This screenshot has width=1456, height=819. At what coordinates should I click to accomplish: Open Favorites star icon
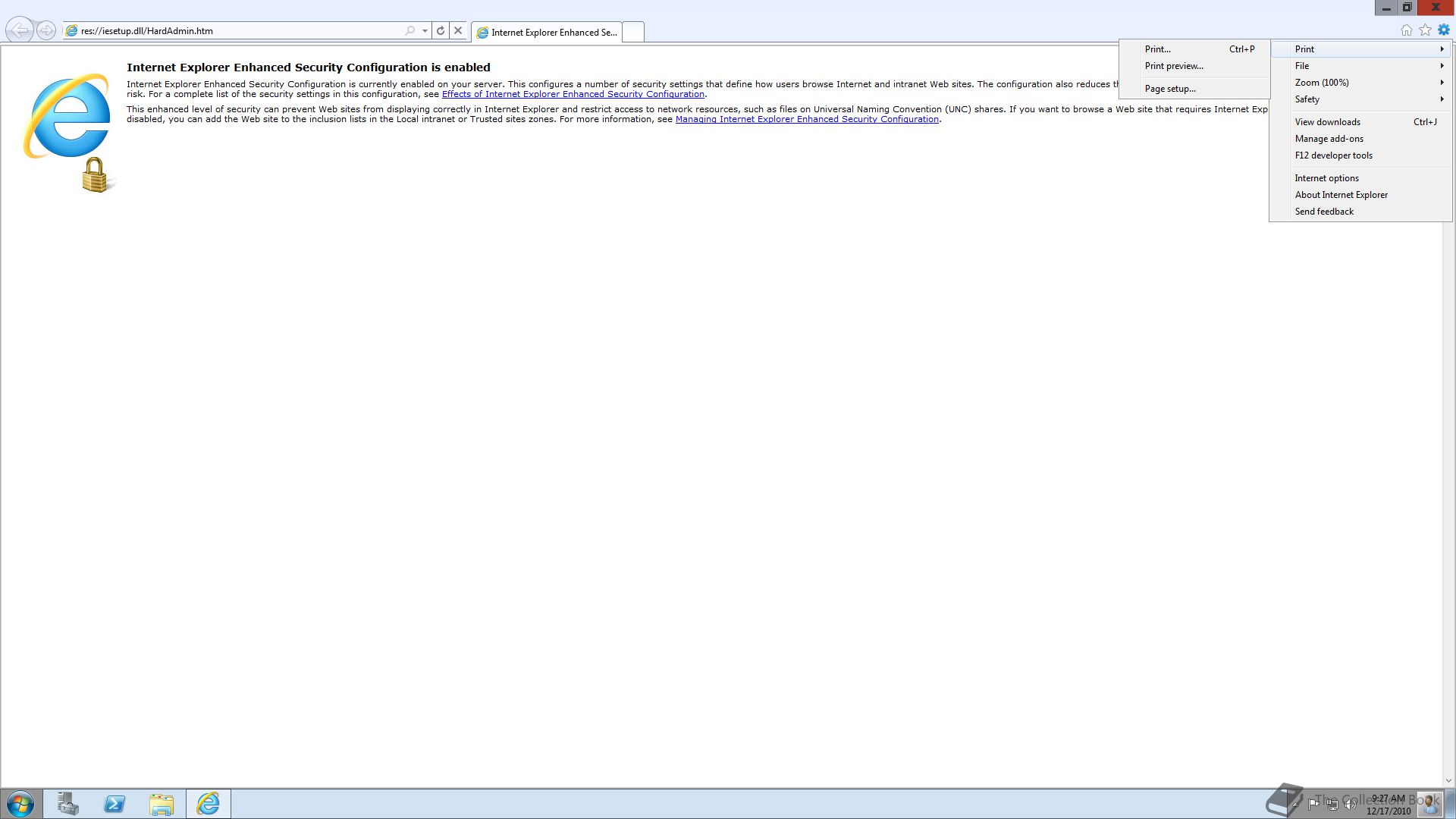1425,30
